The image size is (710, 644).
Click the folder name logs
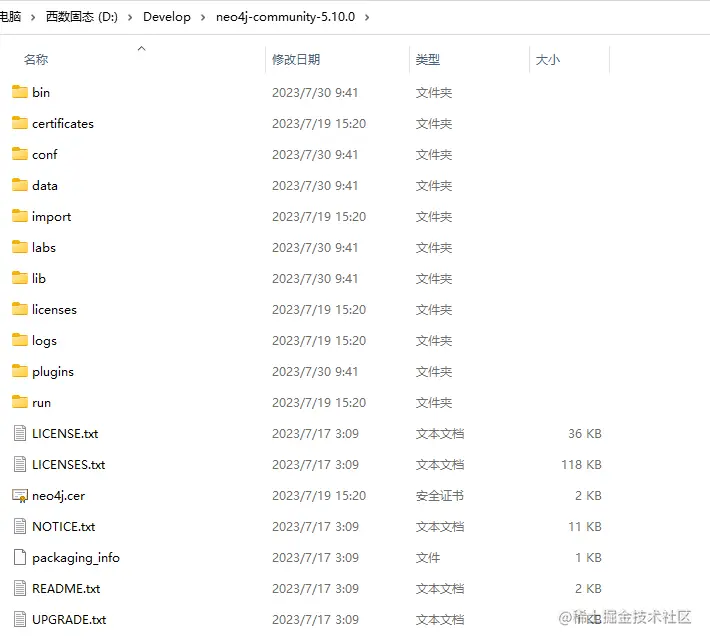coord(44,341)
